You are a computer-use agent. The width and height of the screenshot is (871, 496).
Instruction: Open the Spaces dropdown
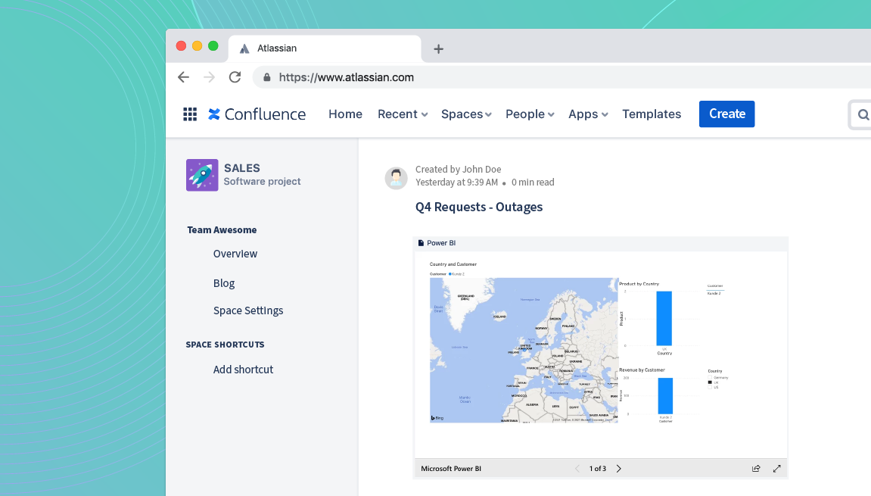click(466, 114)
